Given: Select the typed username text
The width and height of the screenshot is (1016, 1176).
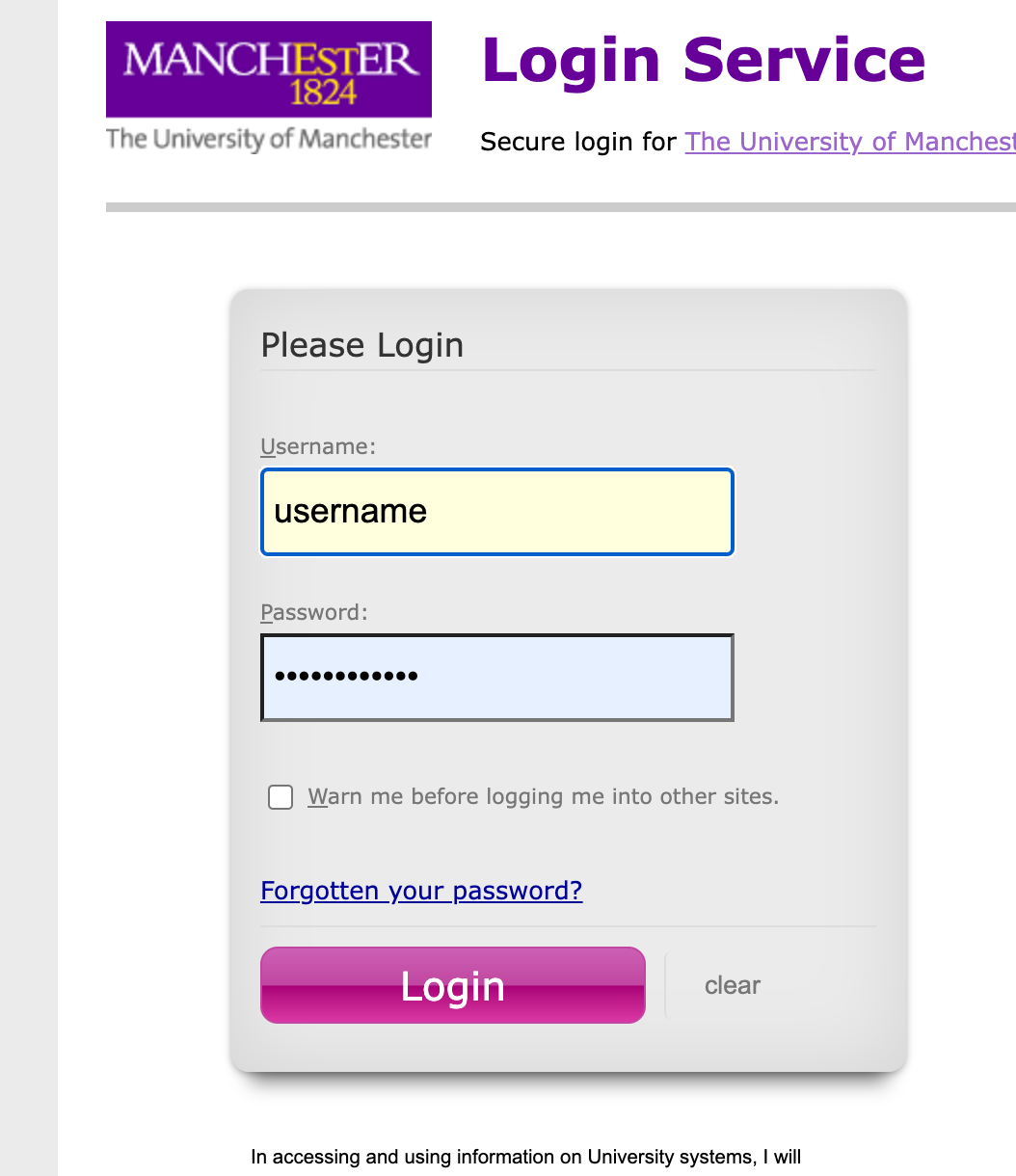Looking at the screenshot, I should point(350,512).
